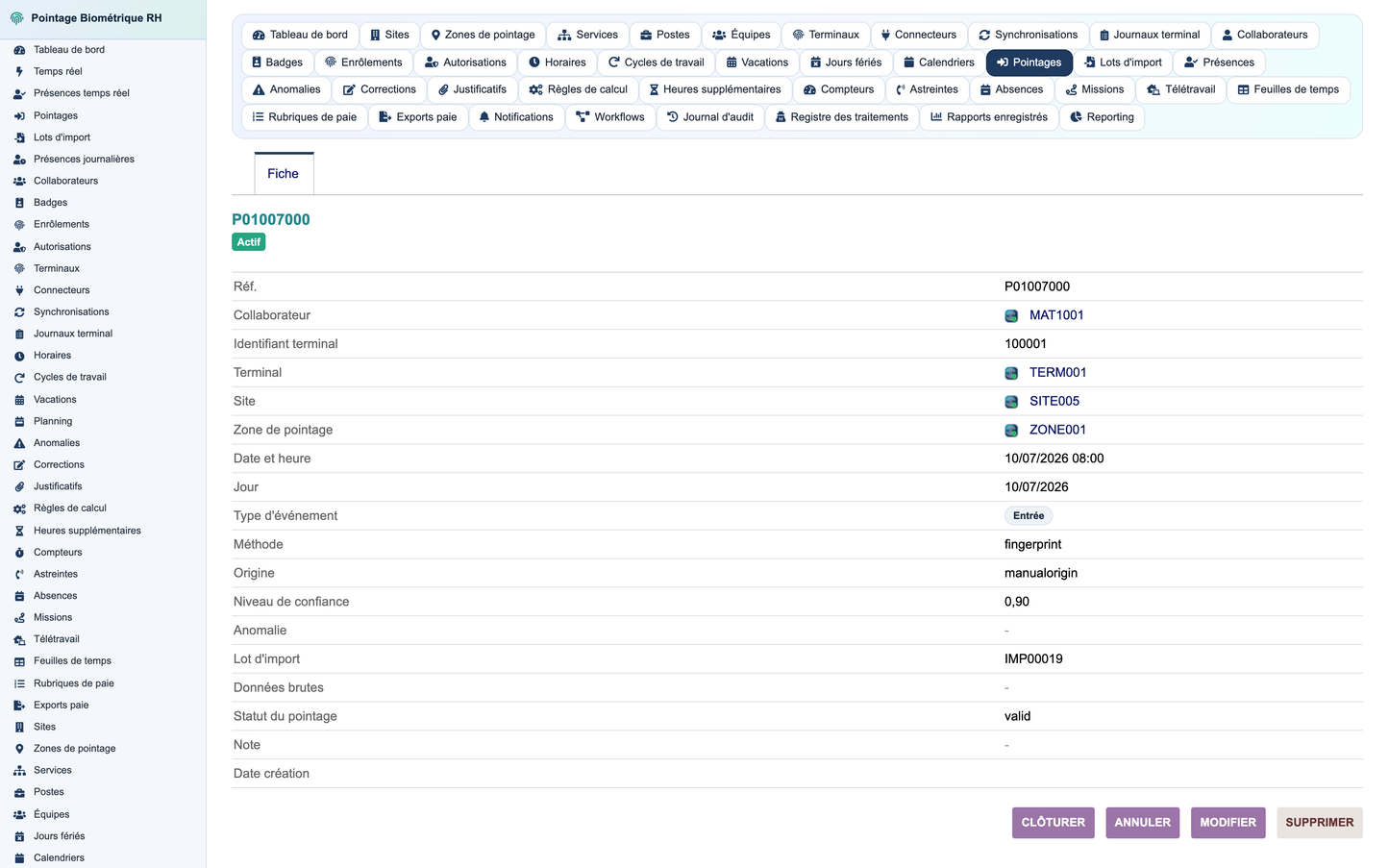Click the bell icon in Notifications top menu
Screen dimensions: 1389x868
pyautogui.click(x=484, y=117)
